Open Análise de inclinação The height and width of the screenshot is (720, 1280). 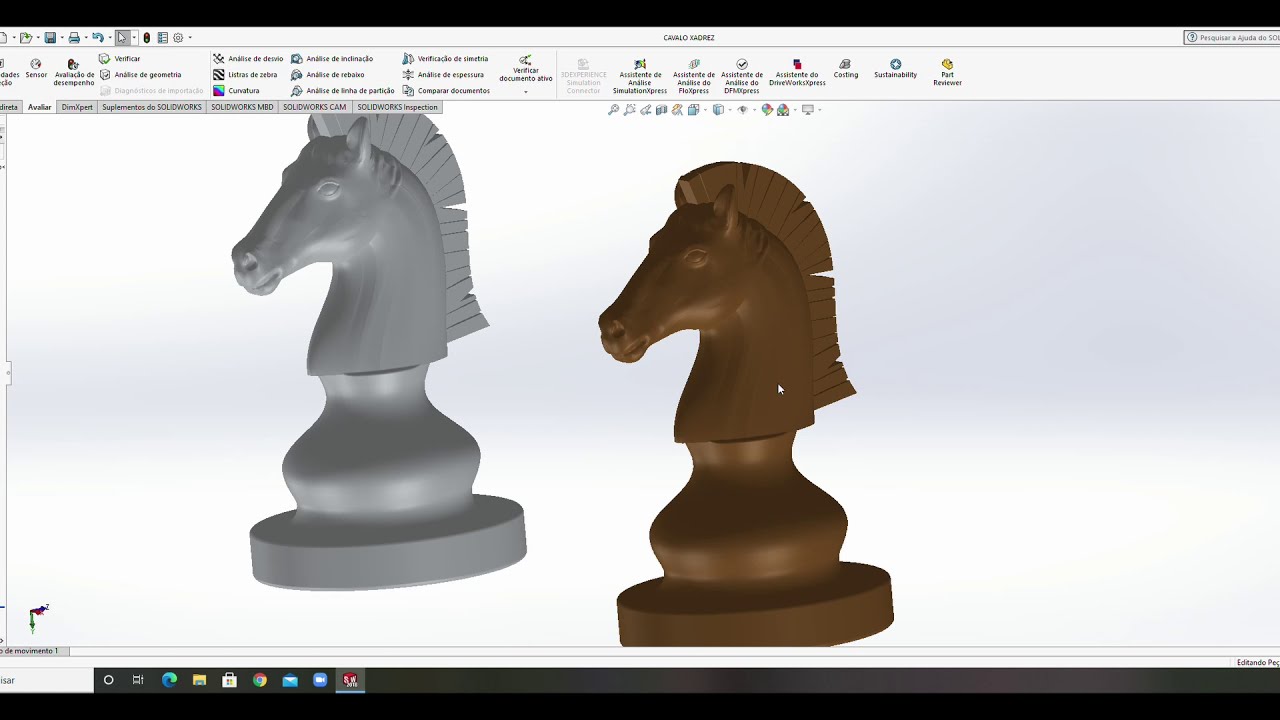332,59
